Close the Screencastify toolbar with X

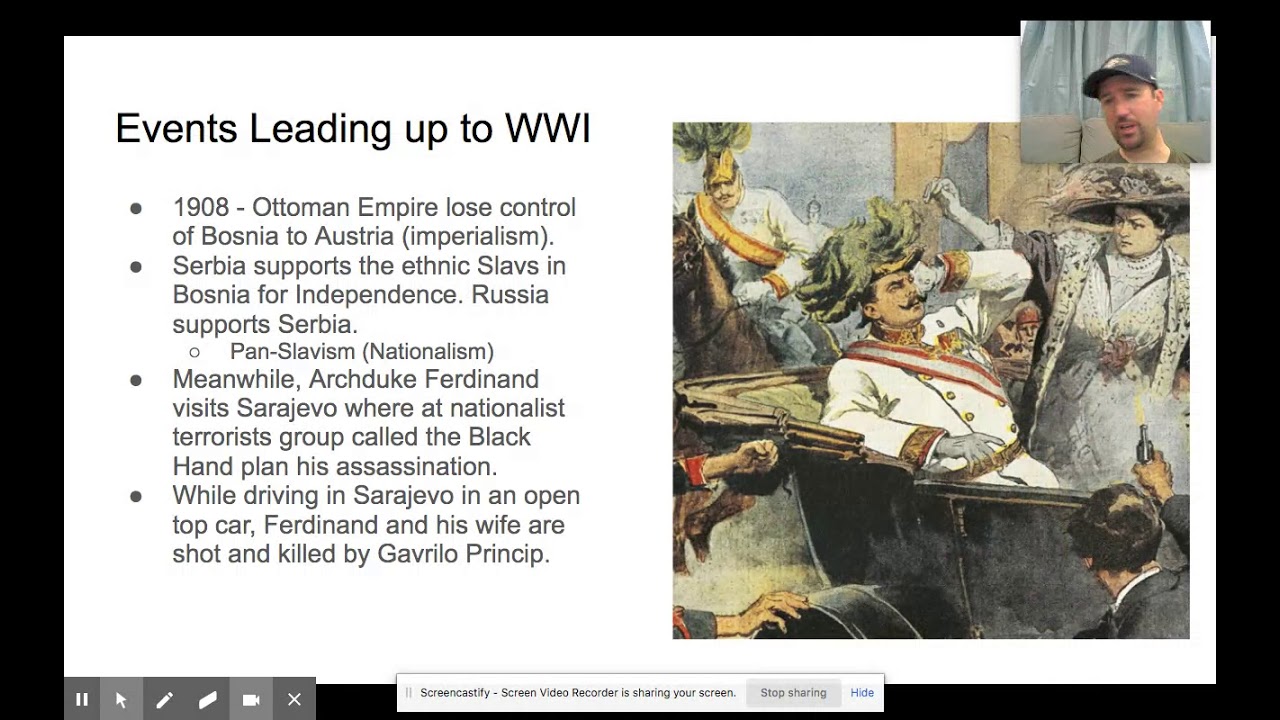coord(294,700)
